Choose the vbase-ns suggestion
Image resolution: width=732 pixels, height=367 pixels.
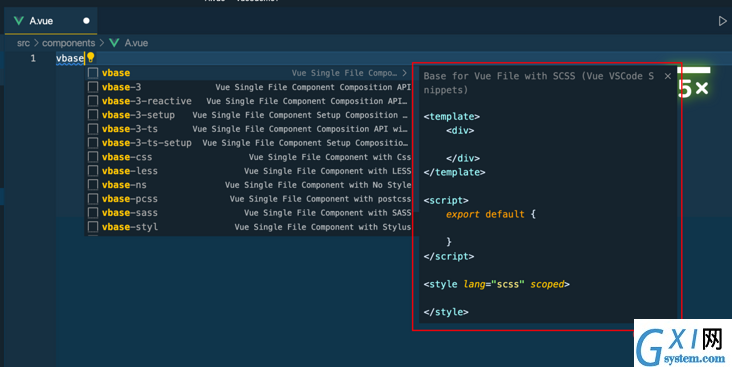point(249,185)
